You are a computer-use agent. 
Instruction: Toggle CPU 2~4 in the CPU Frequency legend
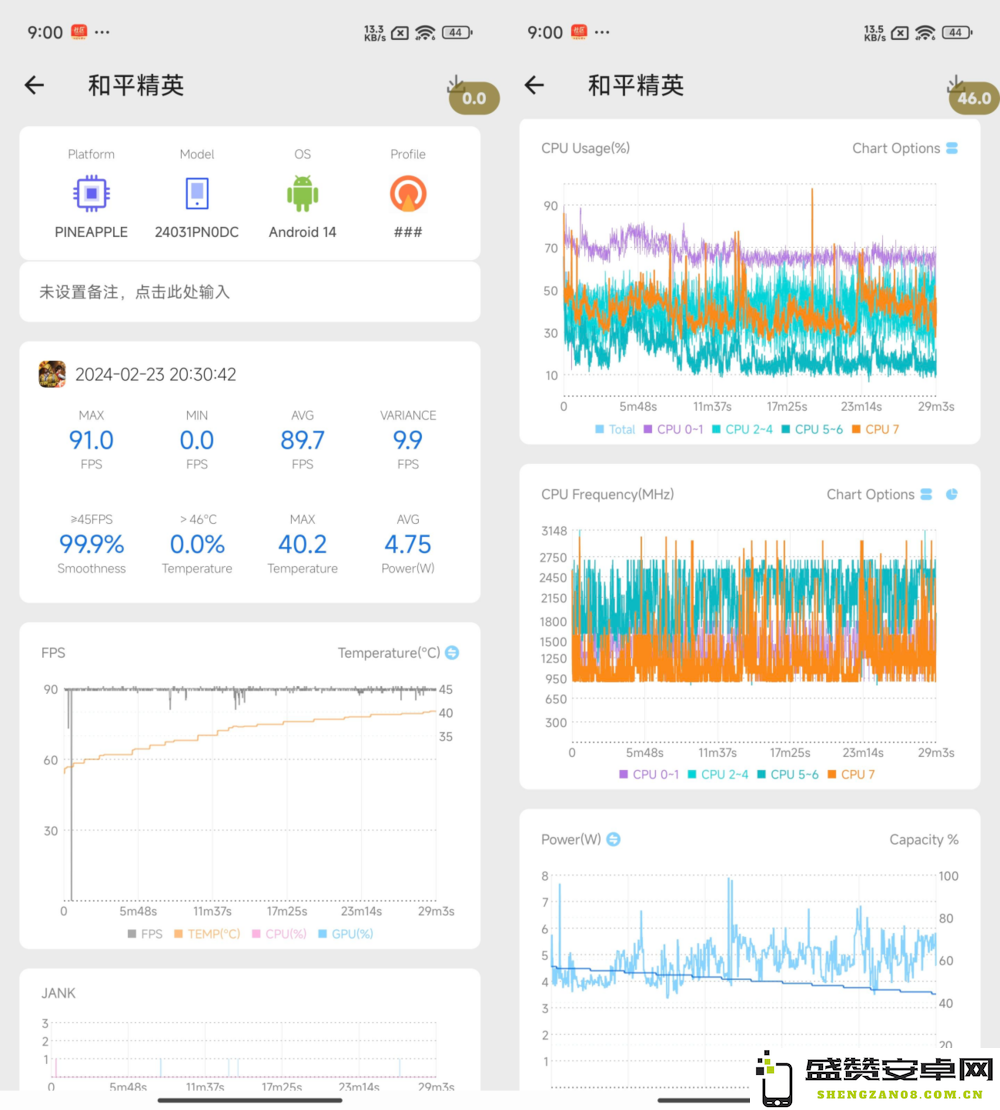coord(718,774)
